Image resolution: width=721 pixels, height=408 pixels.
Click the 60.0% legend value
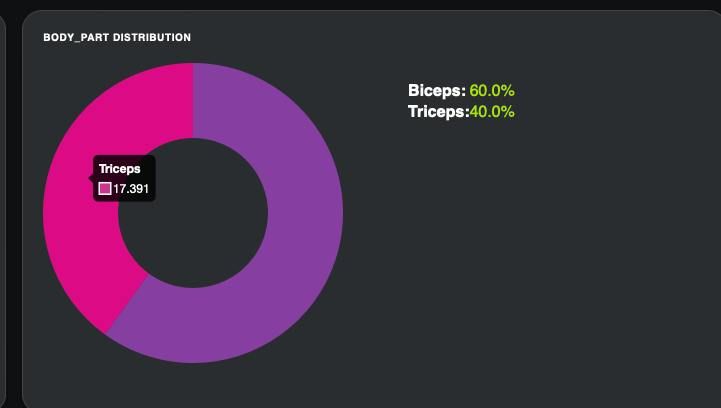(x=492, y=90)
